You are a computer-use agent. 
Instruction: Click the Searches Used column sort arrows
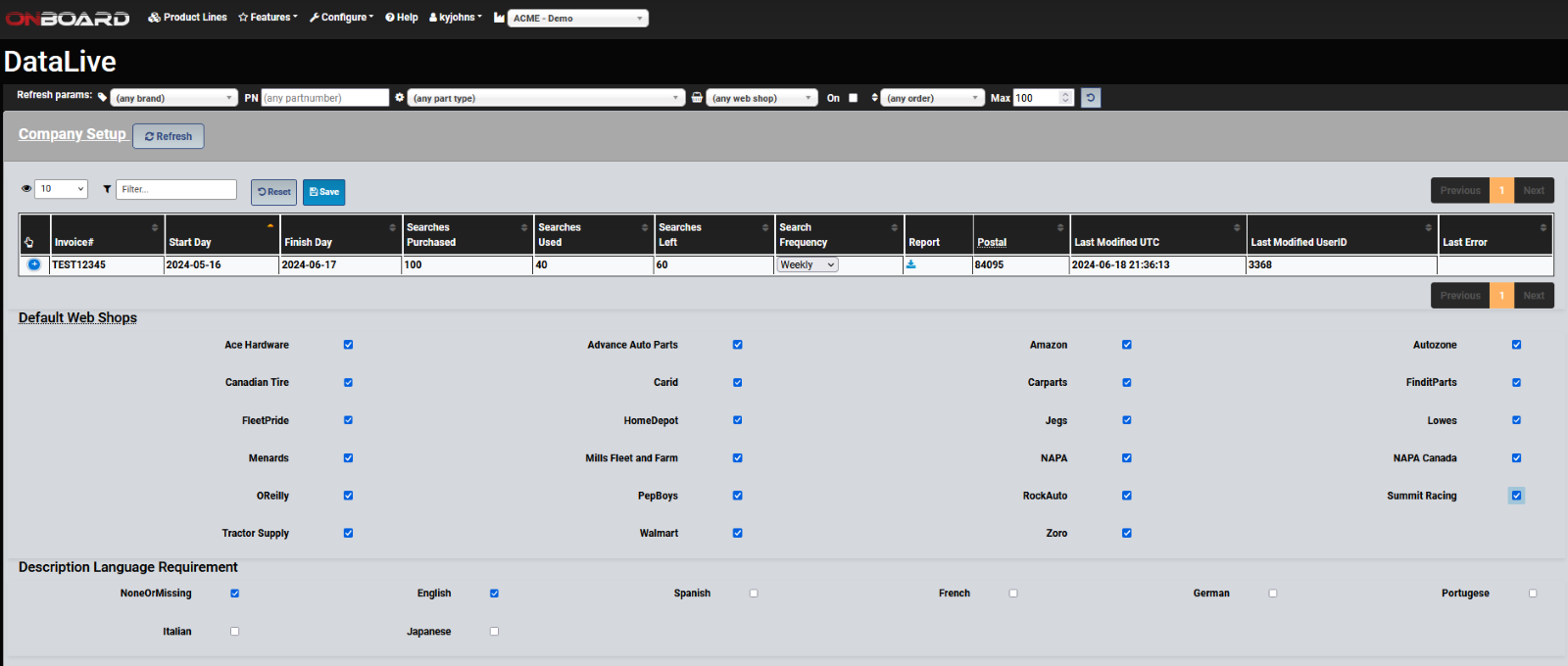point(645,227)
